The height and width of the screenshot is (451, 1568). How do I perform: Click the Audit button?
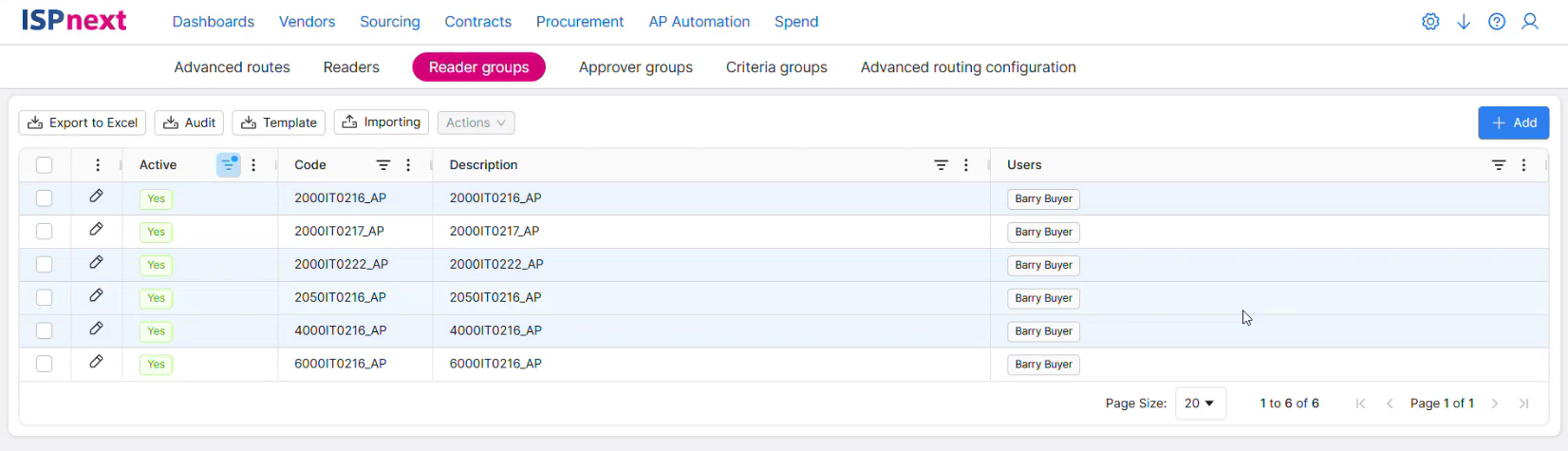tap(190, 122)
